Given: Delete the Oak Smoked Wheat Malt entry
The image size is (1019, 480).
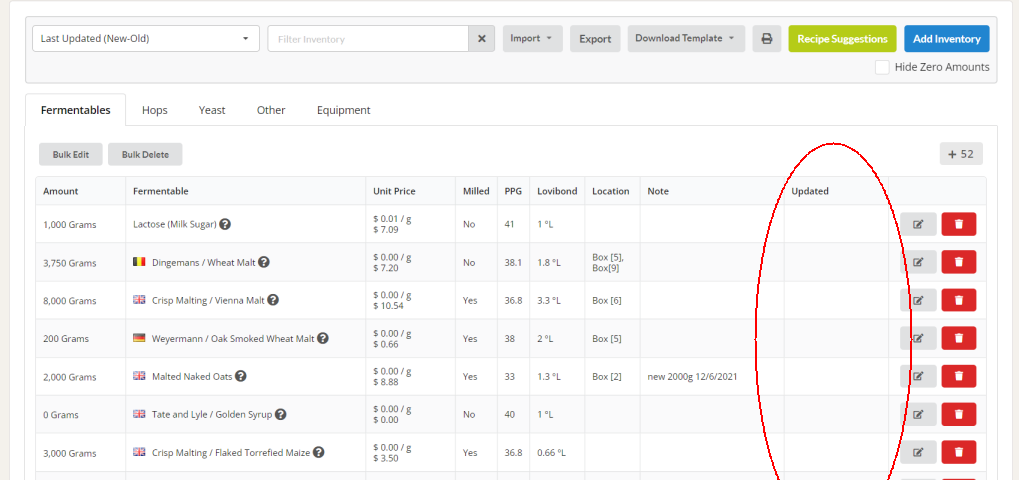Looking at the screenshot, I should point(959,338).
